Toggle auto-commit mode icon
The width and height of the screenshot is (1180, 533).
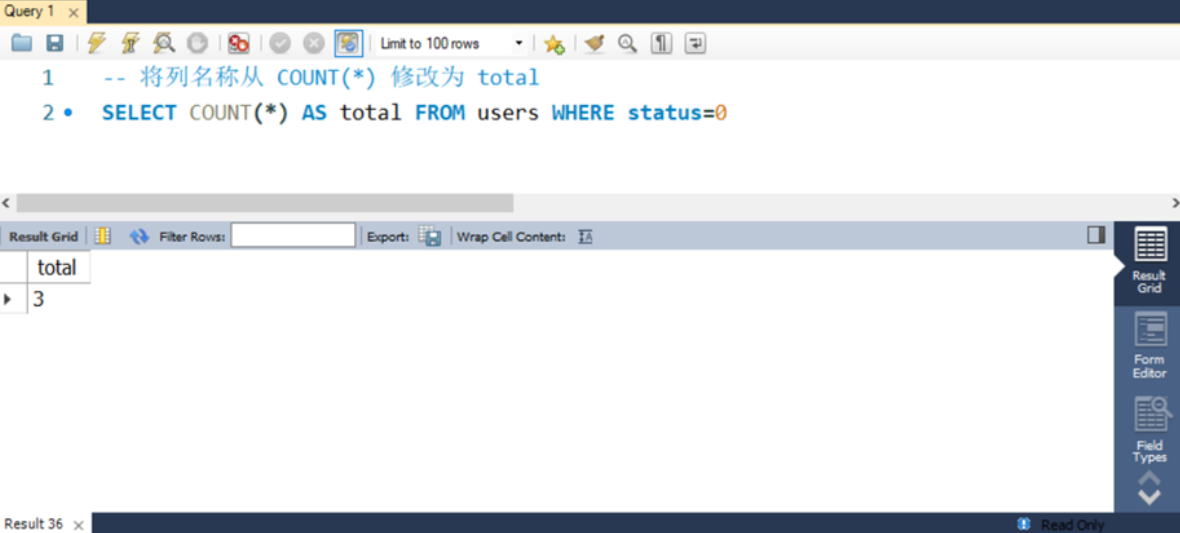(348, 44)
